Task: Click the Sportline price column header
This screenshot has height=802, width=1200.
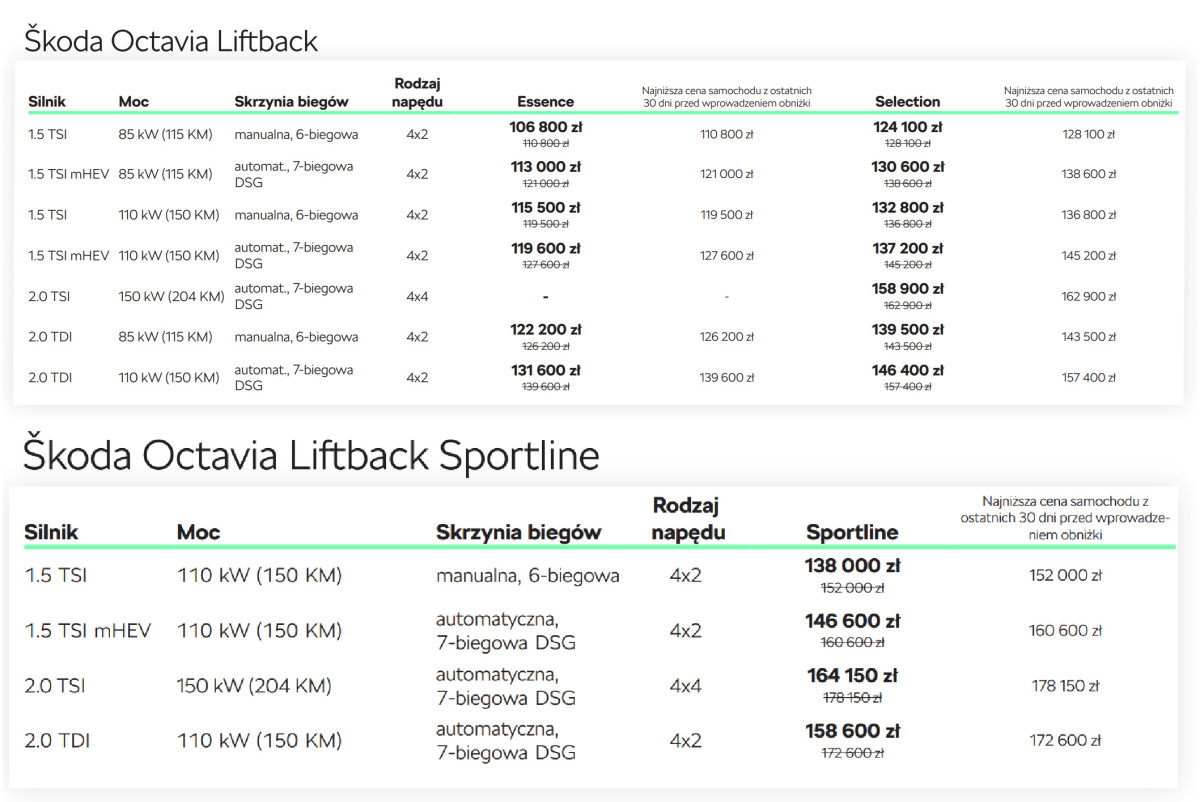Action: pos(852,532)
